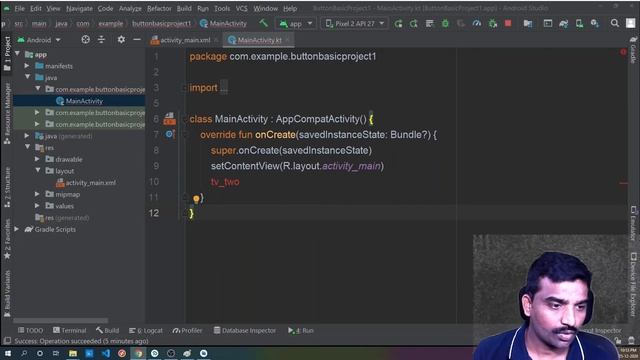Viewport: 640px width, 360px height.
Task: Open the Build menu
Action: (x=184, y=8)
